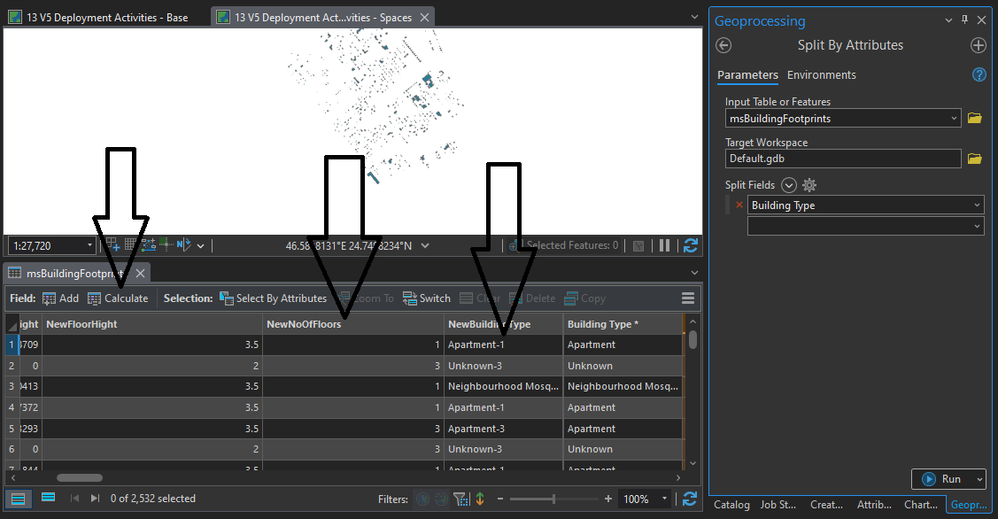Open the Chart pane tab

pos(921,504)
